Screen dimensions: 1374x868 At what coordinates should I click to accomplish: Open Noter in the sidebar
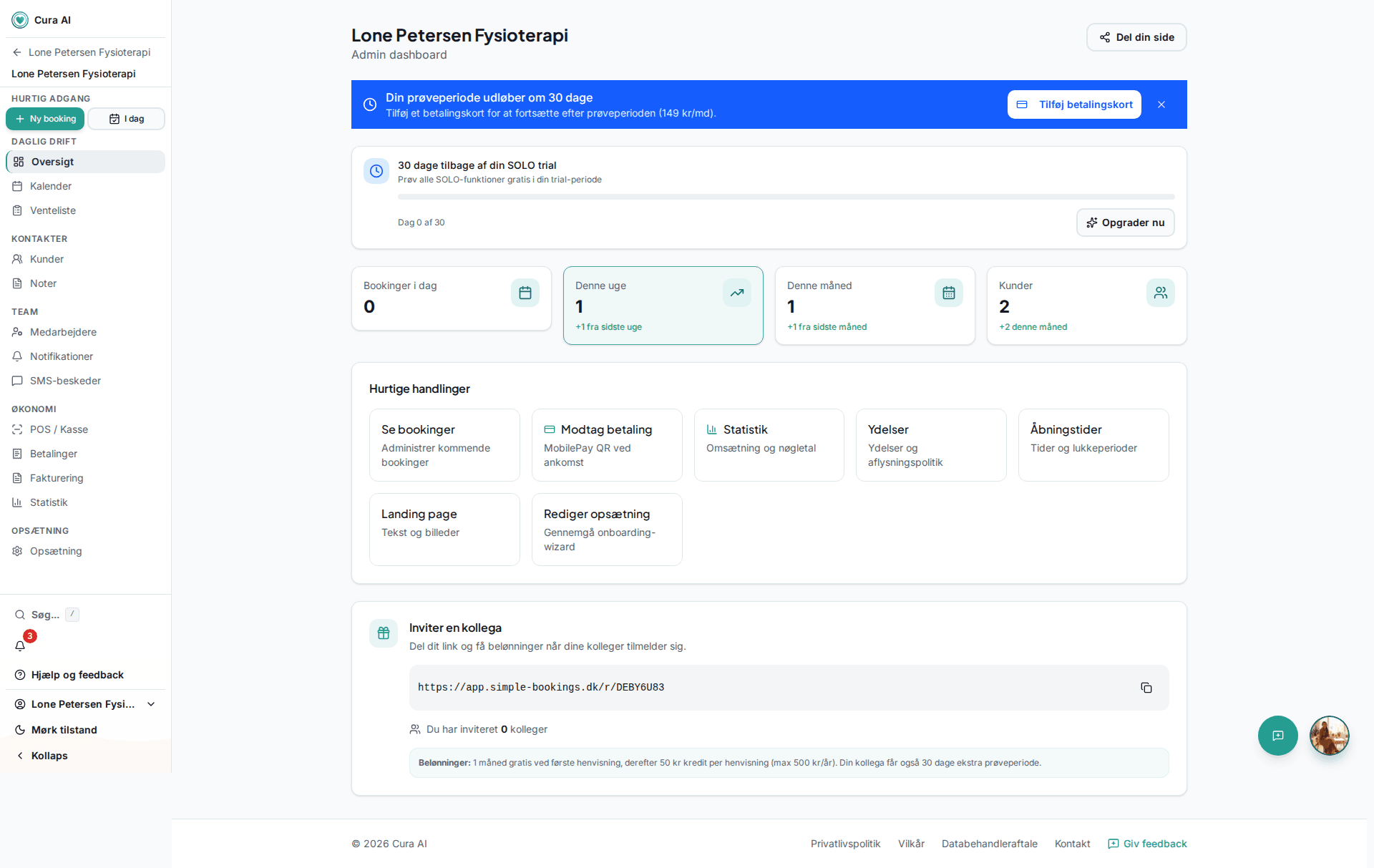coord(86,283)
